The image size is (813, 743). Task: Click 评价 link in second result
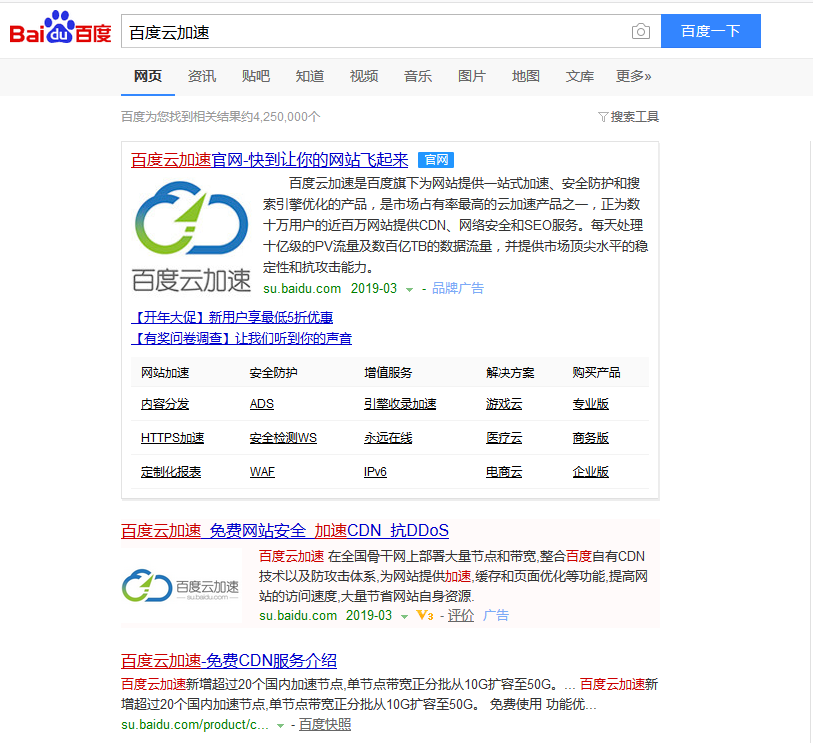tap(460, 615)
